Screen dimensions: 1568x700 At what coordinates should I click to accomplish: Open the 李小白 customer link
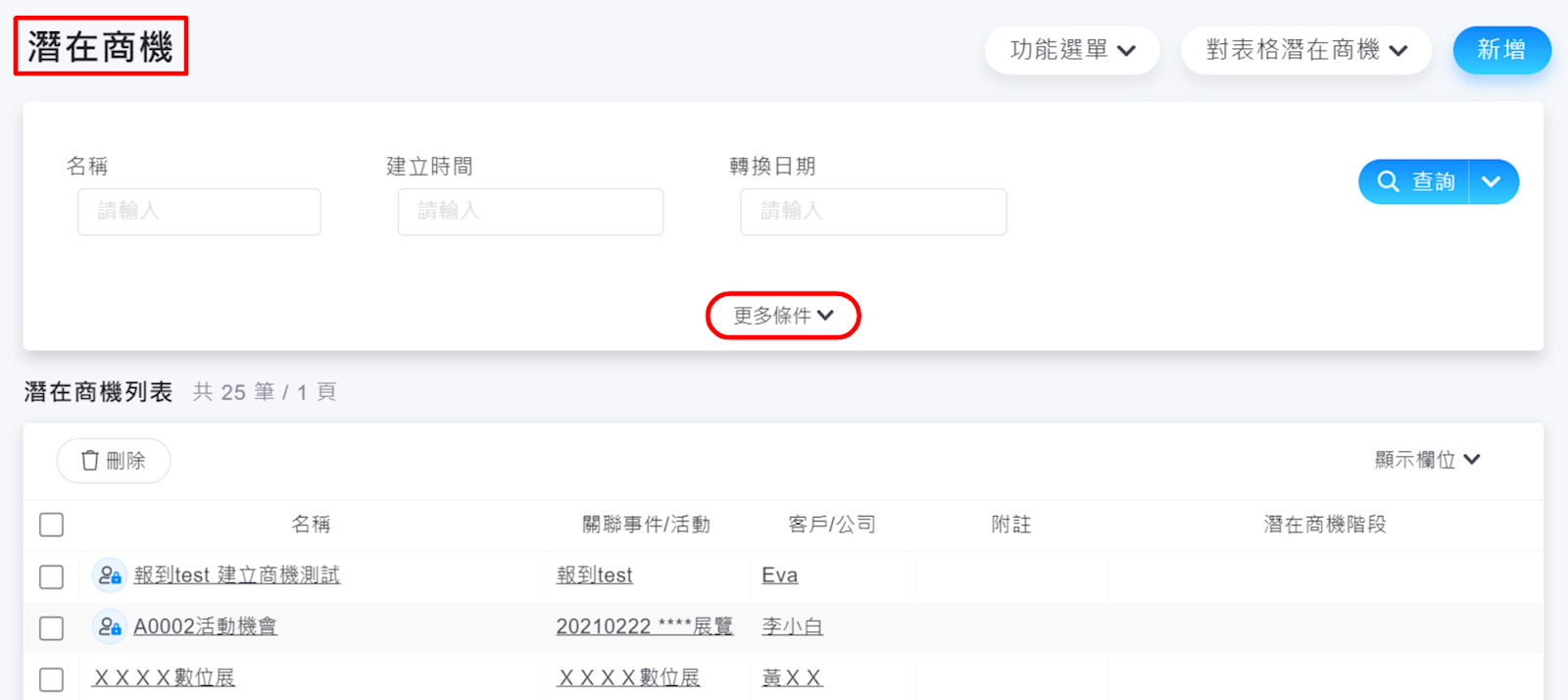pos(792,626)
